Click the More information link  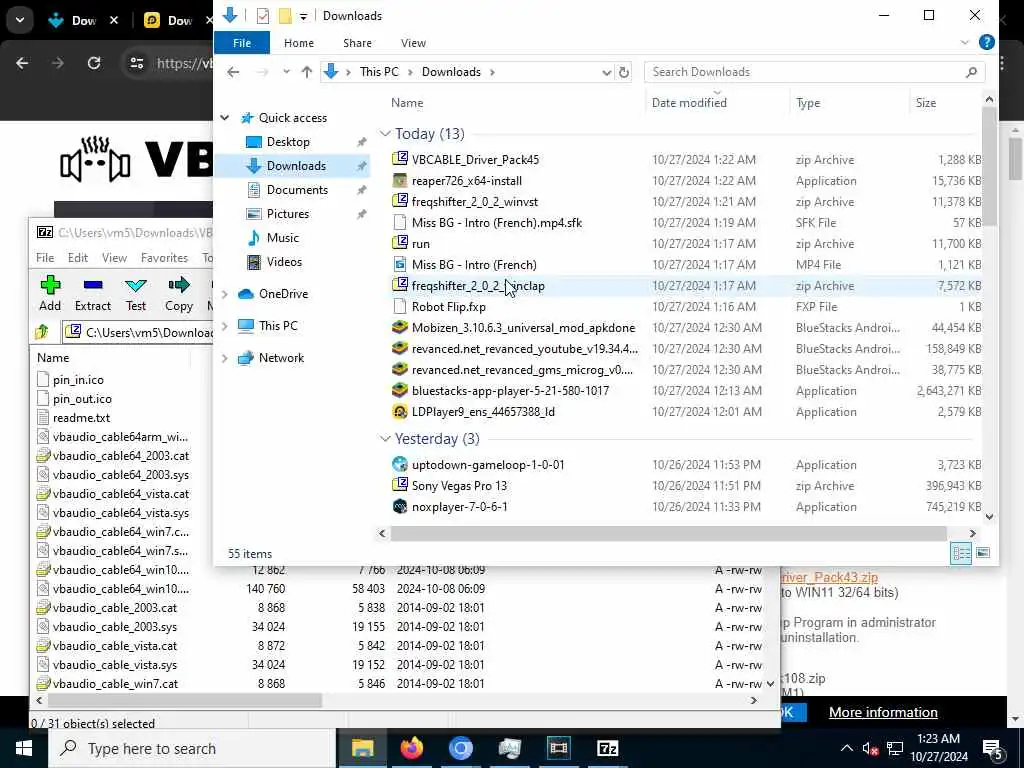(x=883, y=712)
